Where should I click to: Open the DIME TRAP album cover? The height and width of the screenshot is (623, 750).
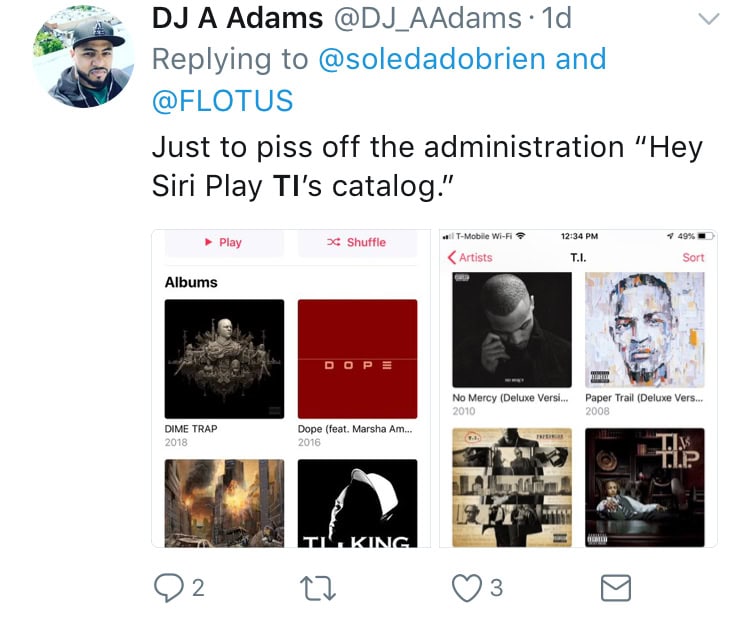coord(224,359)
